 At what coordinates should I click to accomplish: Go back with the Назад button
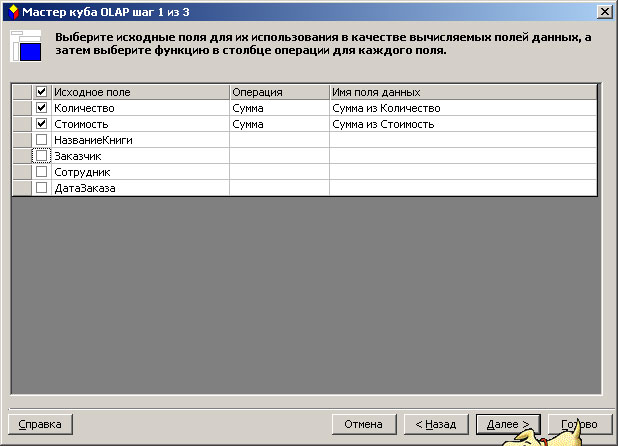pyautogui.click(x=435, y=424)
